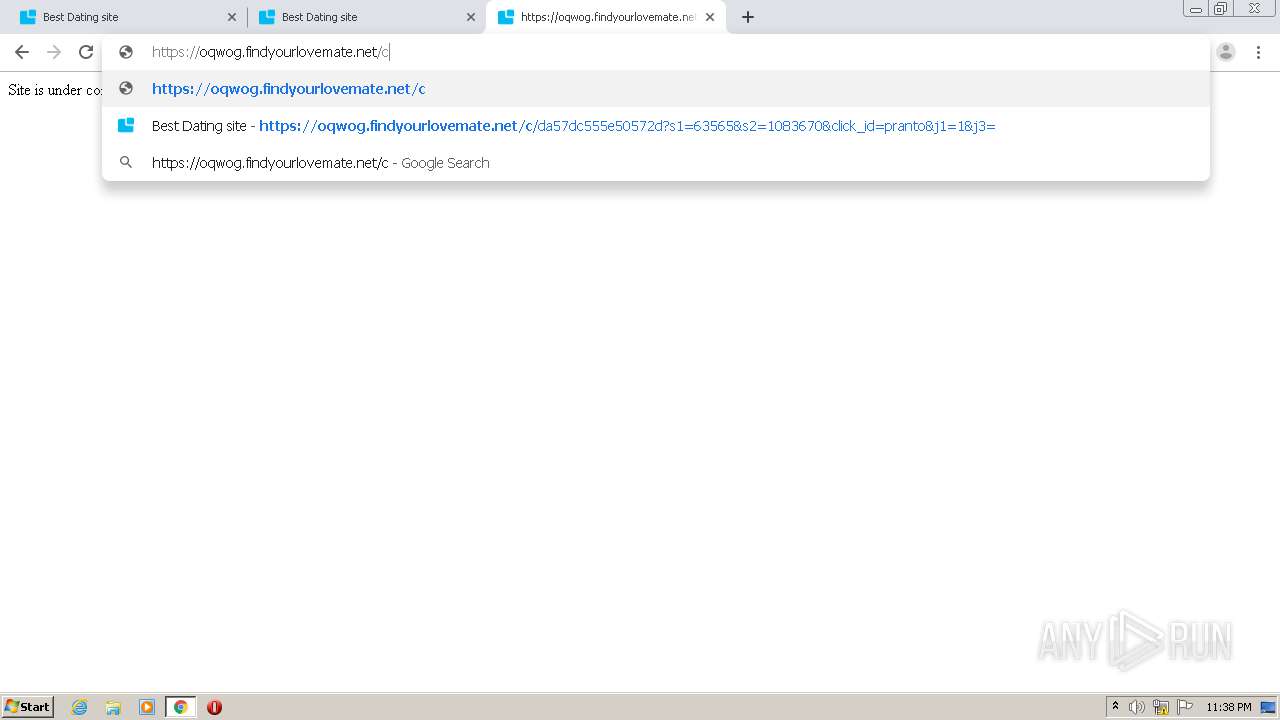Open the Action Center flag icon
Image resolution: width=1280 pixels, height=720 pixels.
tap(1185, 707)
